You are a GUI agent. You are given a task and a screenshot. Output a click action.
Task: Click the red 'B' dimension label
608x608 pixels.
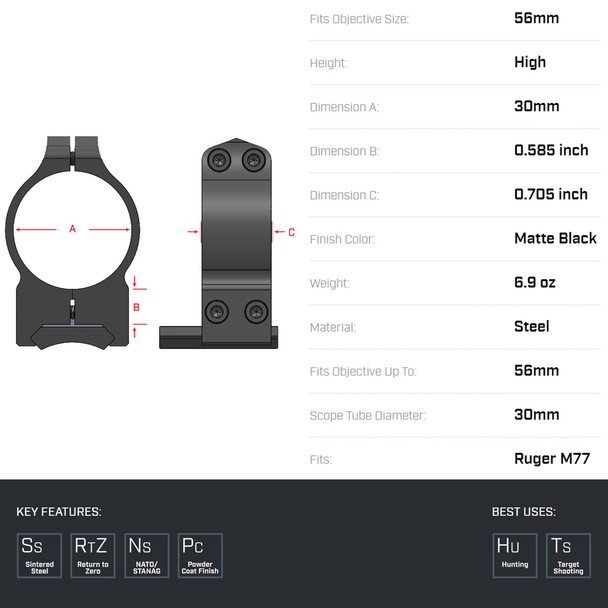click(x=137, y=307)
